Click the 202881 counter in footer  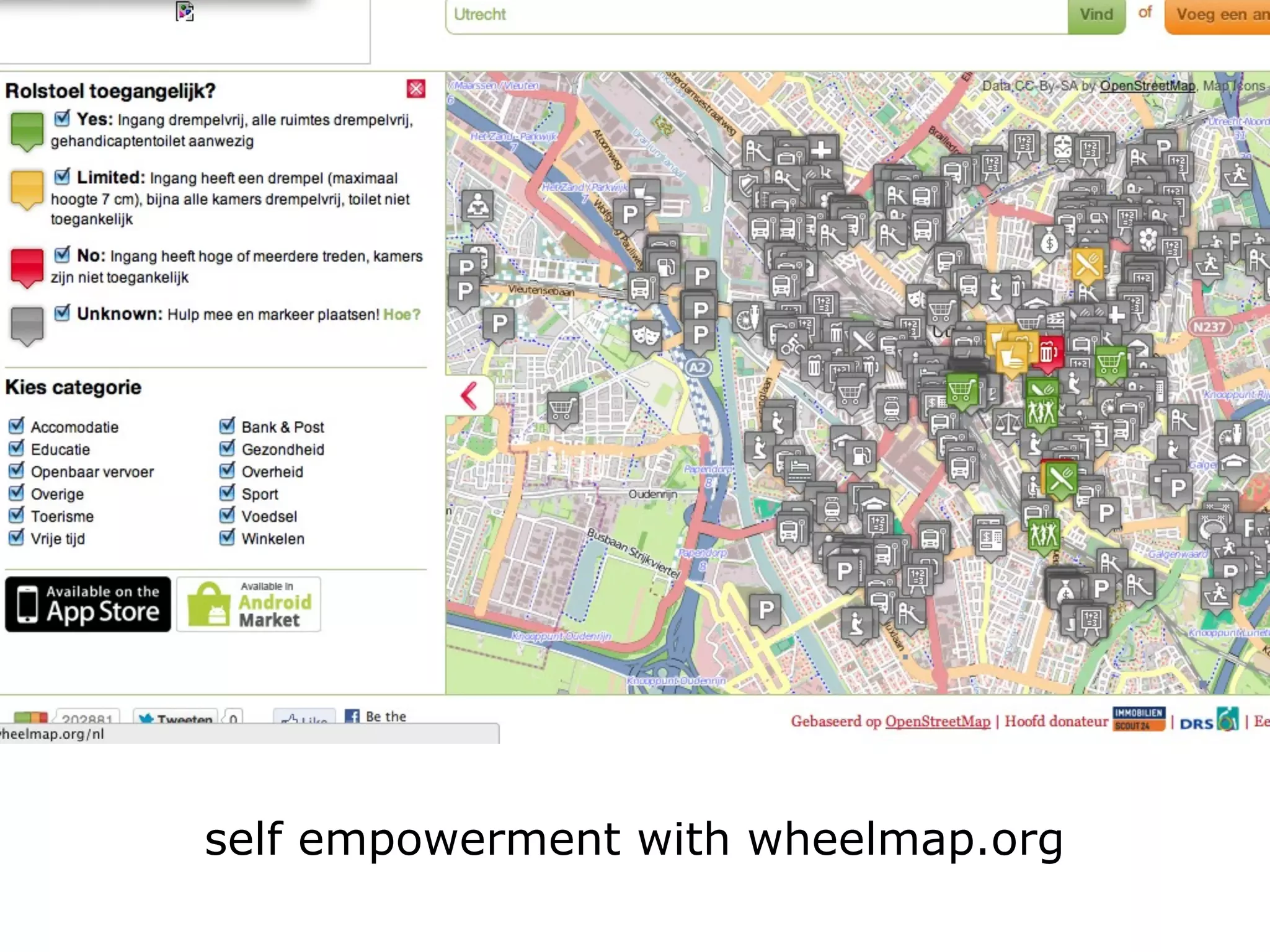pyautogui.click(x=87, y=718)
